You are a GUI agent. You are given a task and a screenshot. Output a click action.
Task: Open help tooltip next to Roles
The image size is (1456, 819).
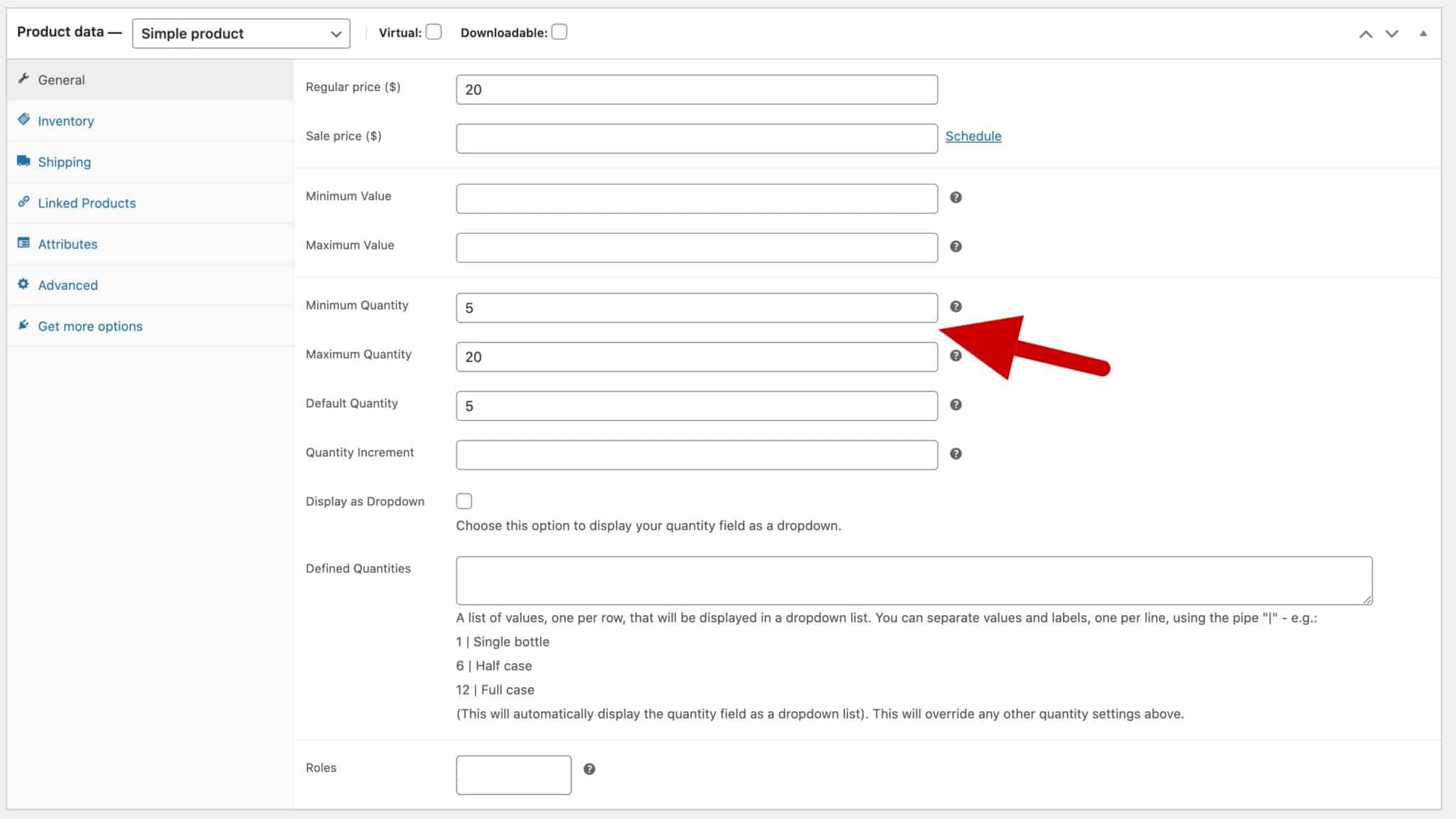pos(589,769)
